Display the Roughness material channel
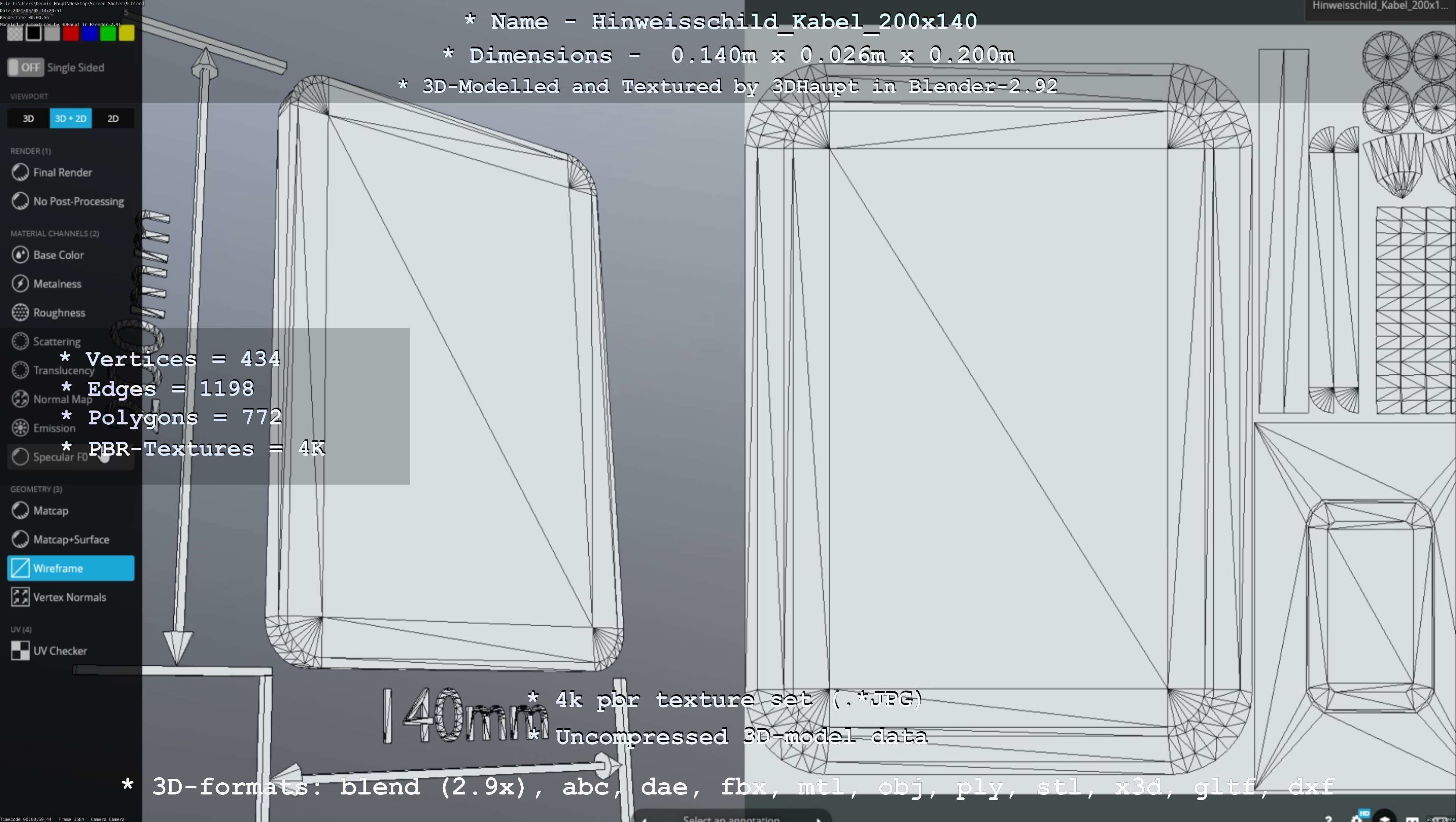This screenshot has height=822, width=1456. [x=59, y=312]
